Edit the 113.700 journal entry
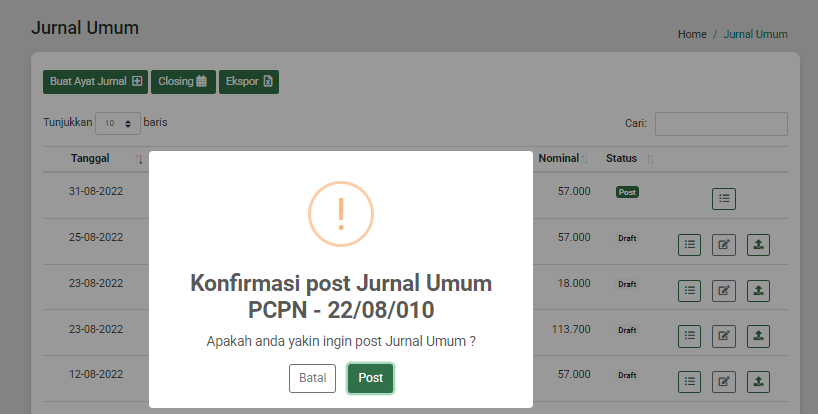 (x=724, y=336)
